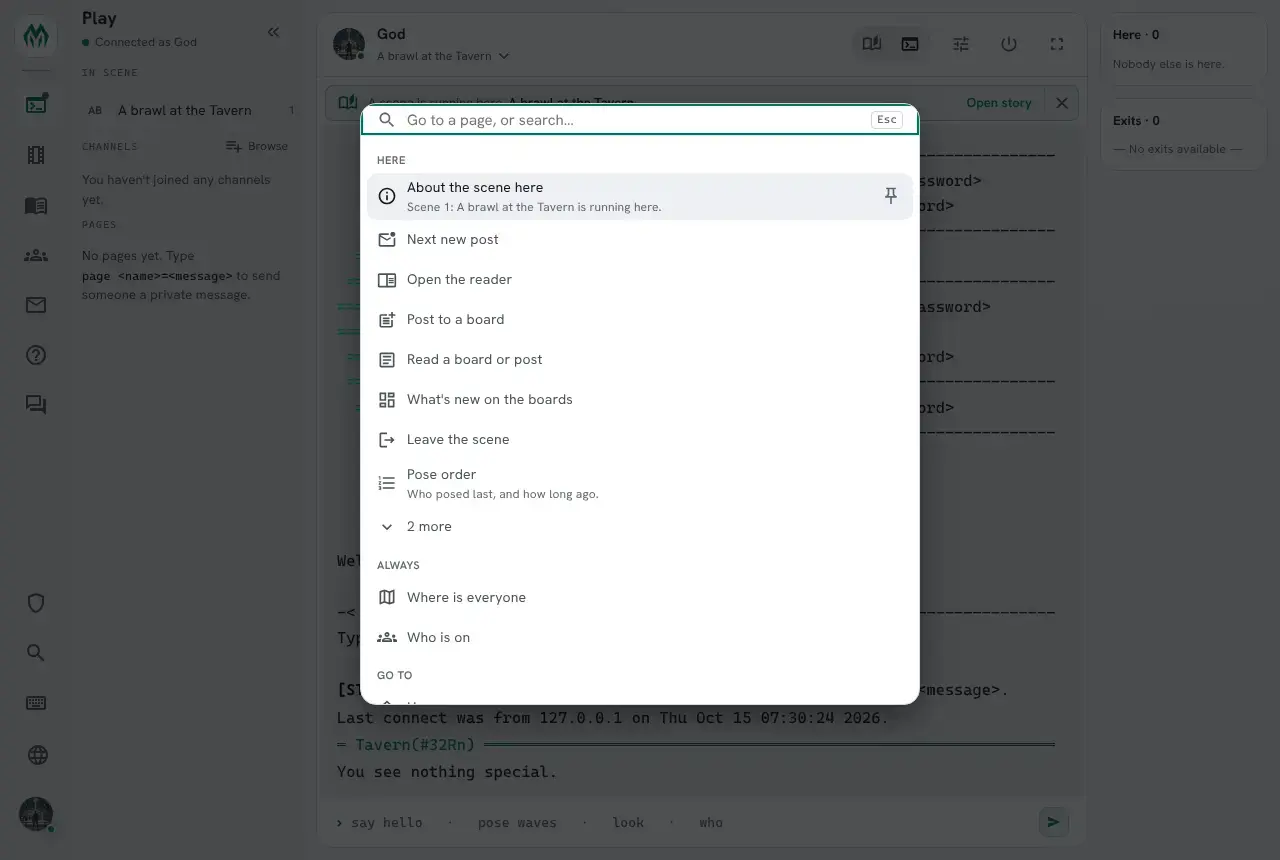This screenshot has width=1280, height=860.
Task: Open About the scene here
Action: coord(639,196)
